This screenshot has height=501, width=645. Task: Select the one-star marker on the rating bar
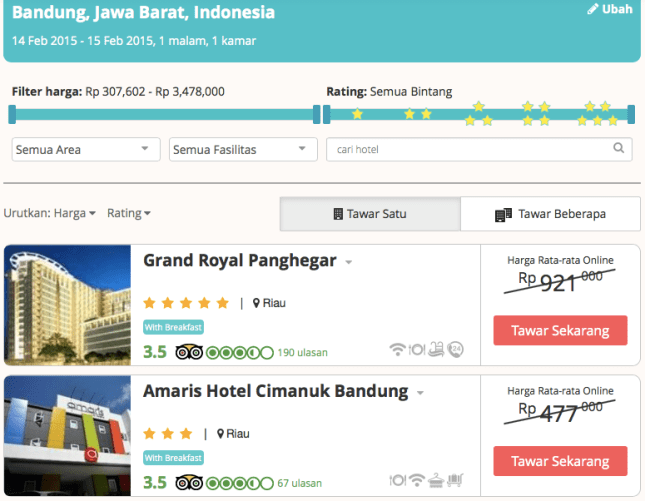[x=357, y=114]
